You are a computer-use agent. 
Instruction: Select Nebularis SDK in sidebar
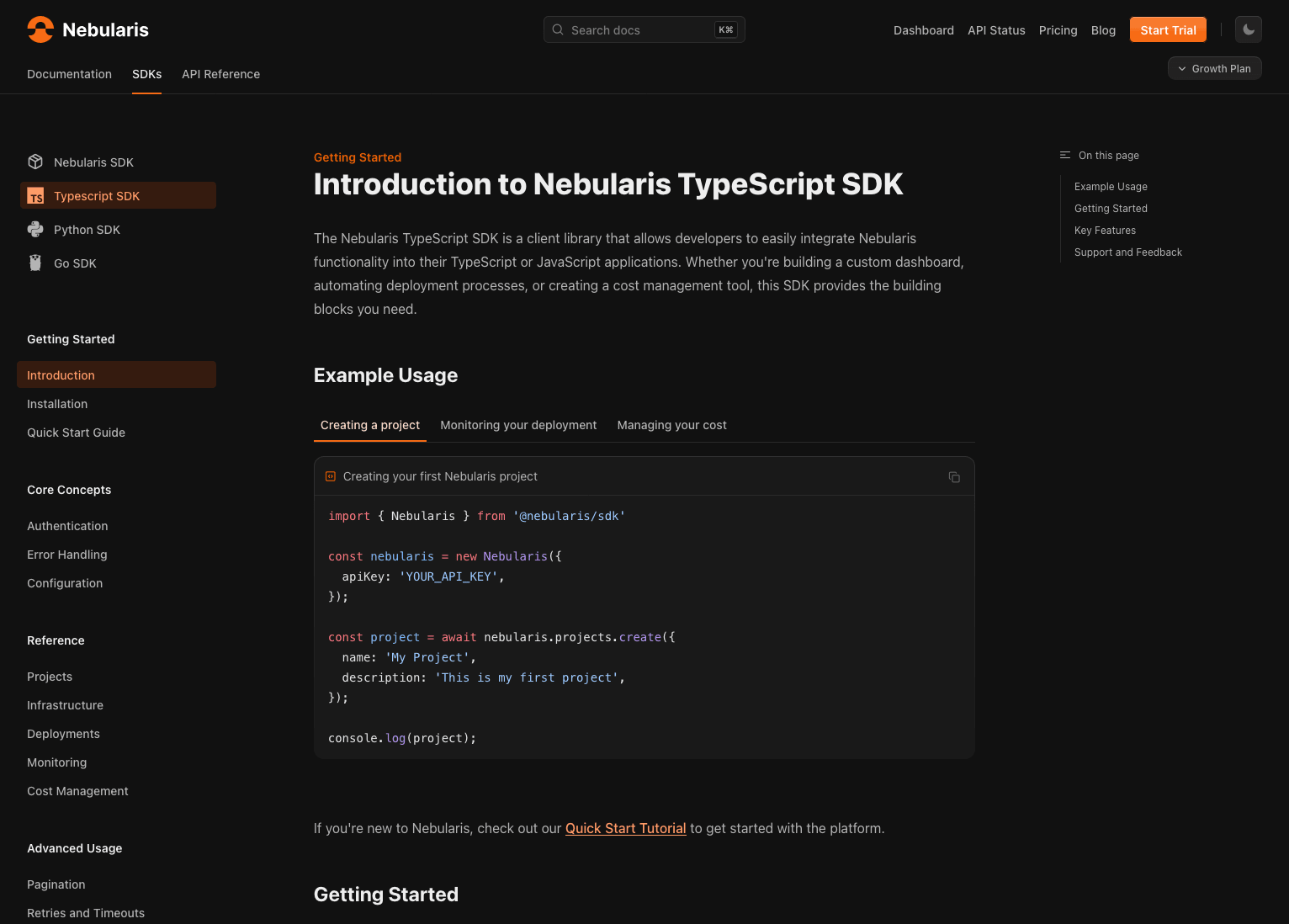(118, 162)
